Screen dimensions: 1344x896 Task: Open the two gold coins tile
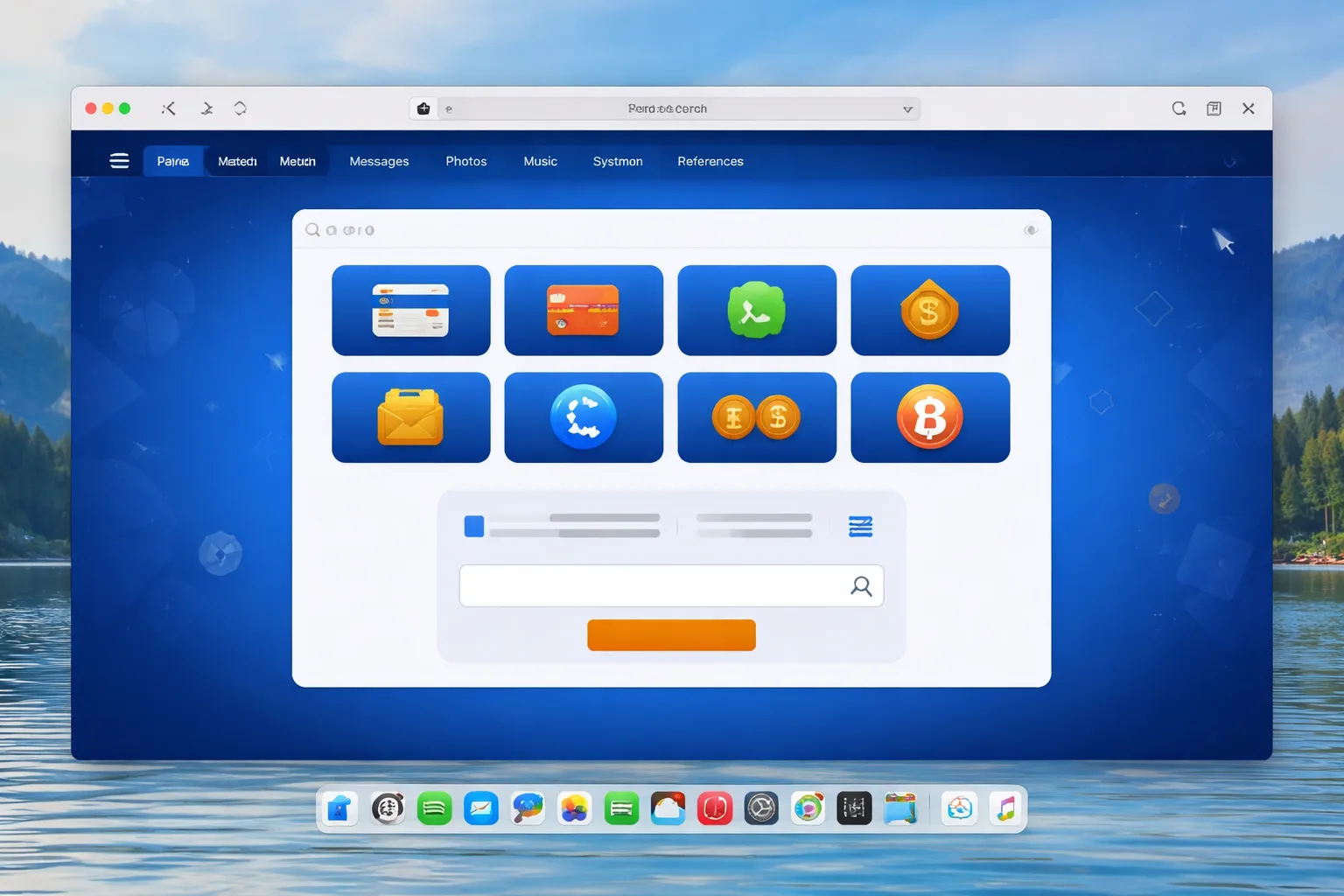coord(757,417)
